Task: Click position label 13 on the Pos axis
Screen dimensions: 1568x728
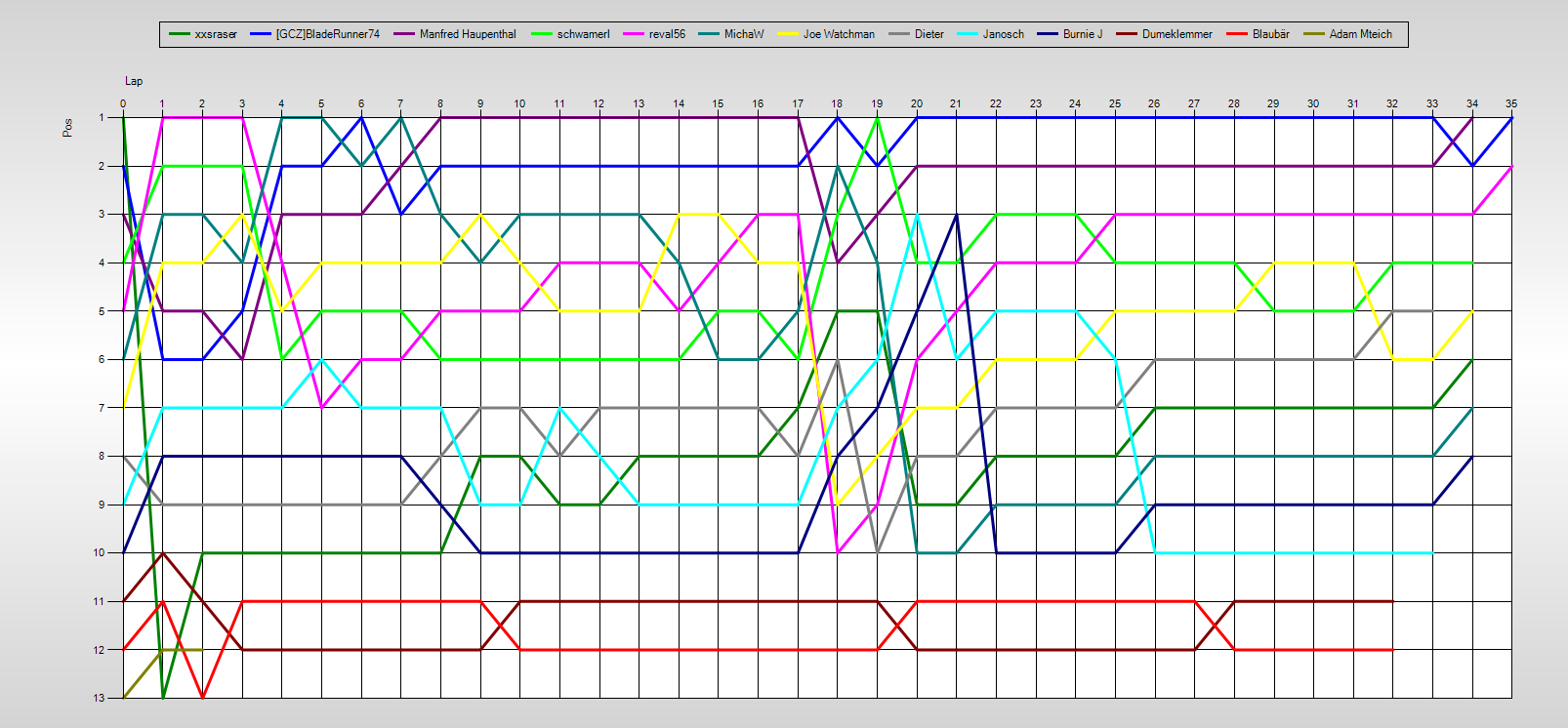Action: 100,698
